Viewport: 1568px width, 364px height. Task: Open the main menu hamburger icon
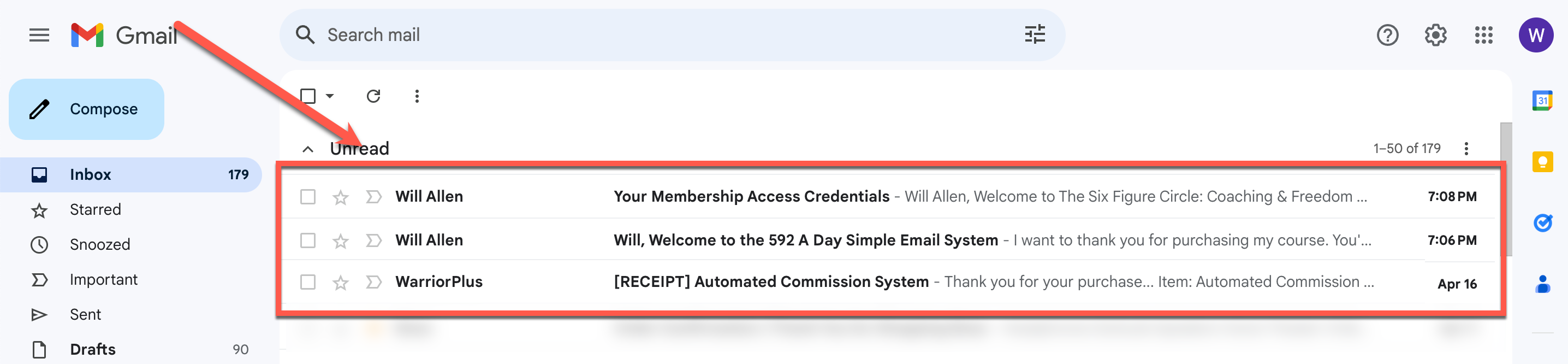click(x=39, y=36)
